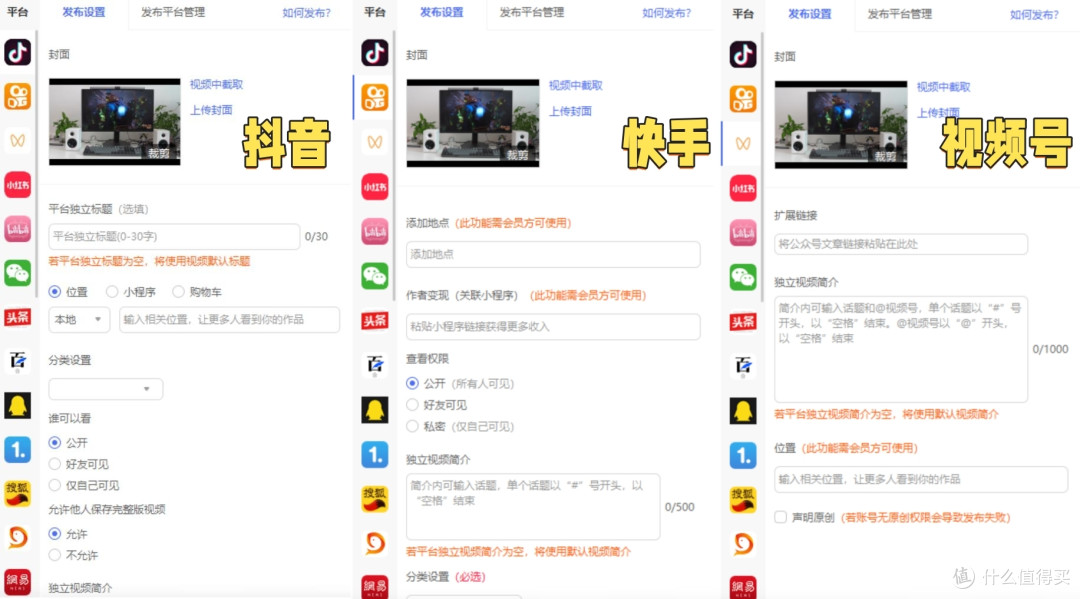Viewport: 1080px width, 599px height.
Task: Select butterfly Video Channel icon in right sidebar
Action: click(x=743, y=143)
